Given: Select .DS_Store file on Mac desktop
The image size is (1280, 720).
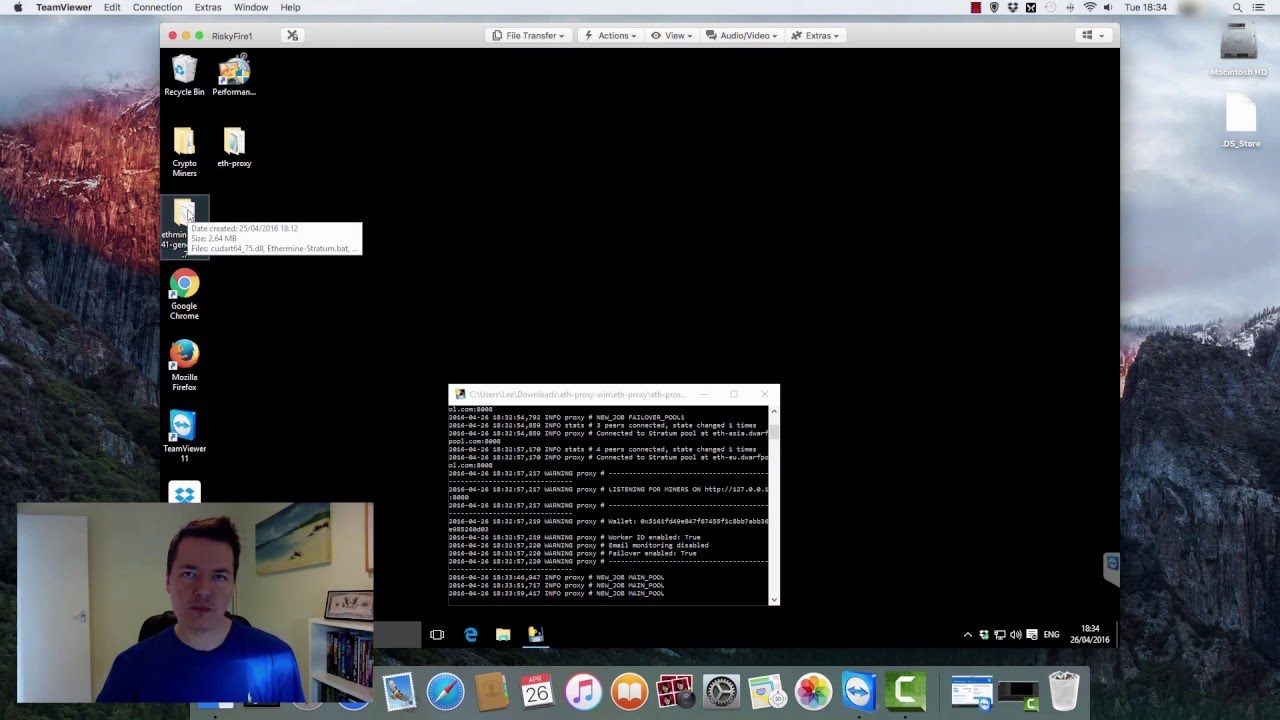Looking at the screenshot, I should click(1241, 120).
